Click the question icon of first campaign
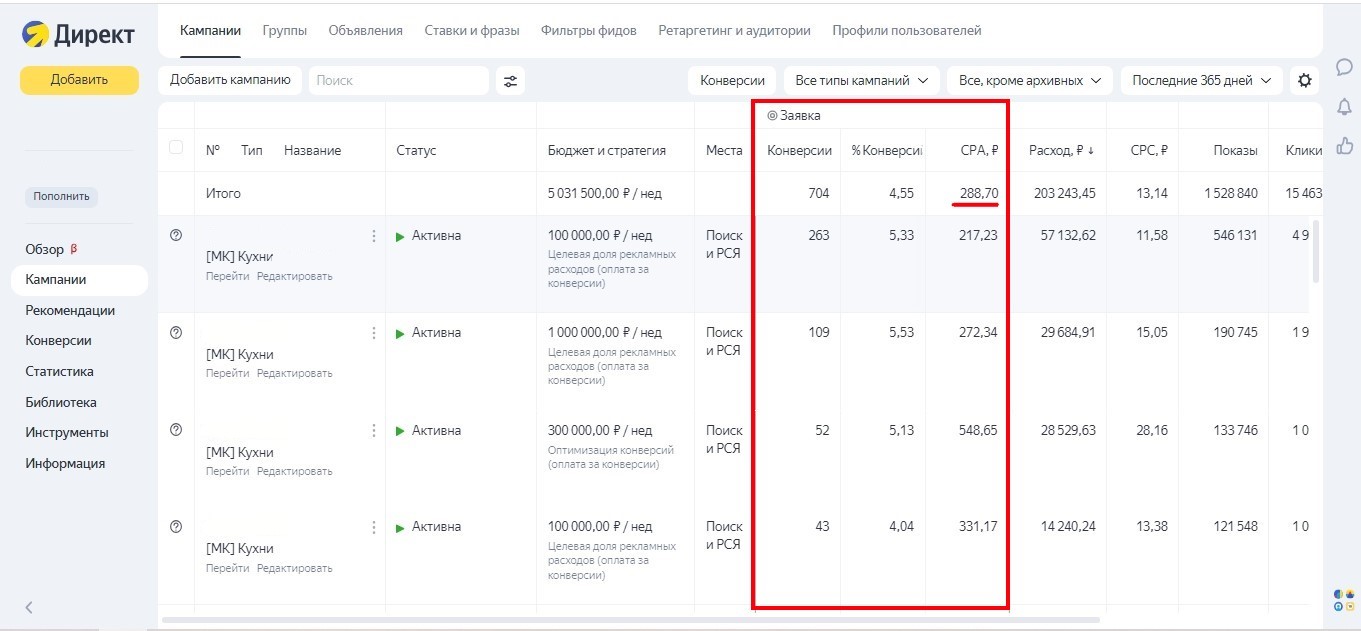The image size is (1361, 631). point(176,235)
